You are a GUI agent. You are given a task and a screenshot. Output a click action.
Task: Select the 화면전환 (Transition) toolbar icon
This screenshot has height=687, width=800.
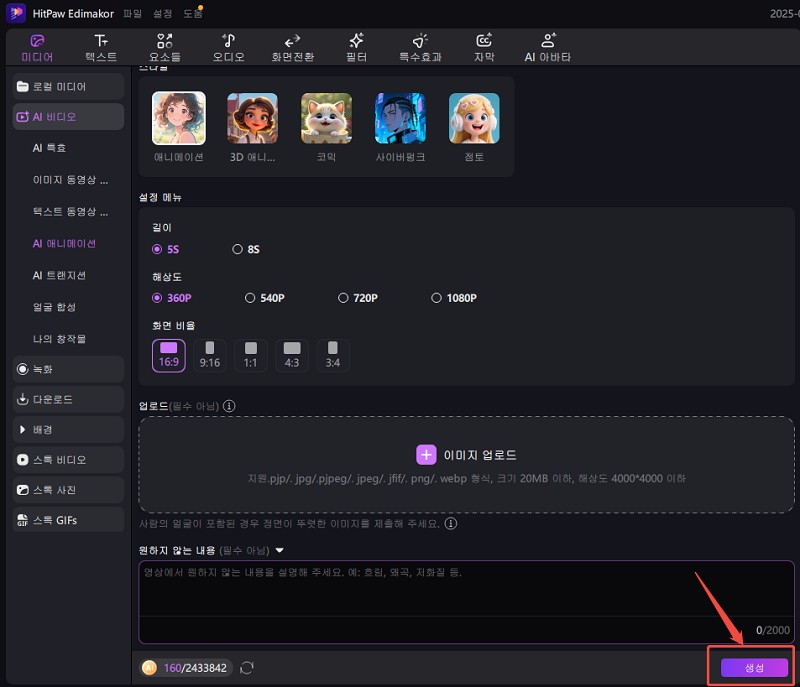(292, 47)
